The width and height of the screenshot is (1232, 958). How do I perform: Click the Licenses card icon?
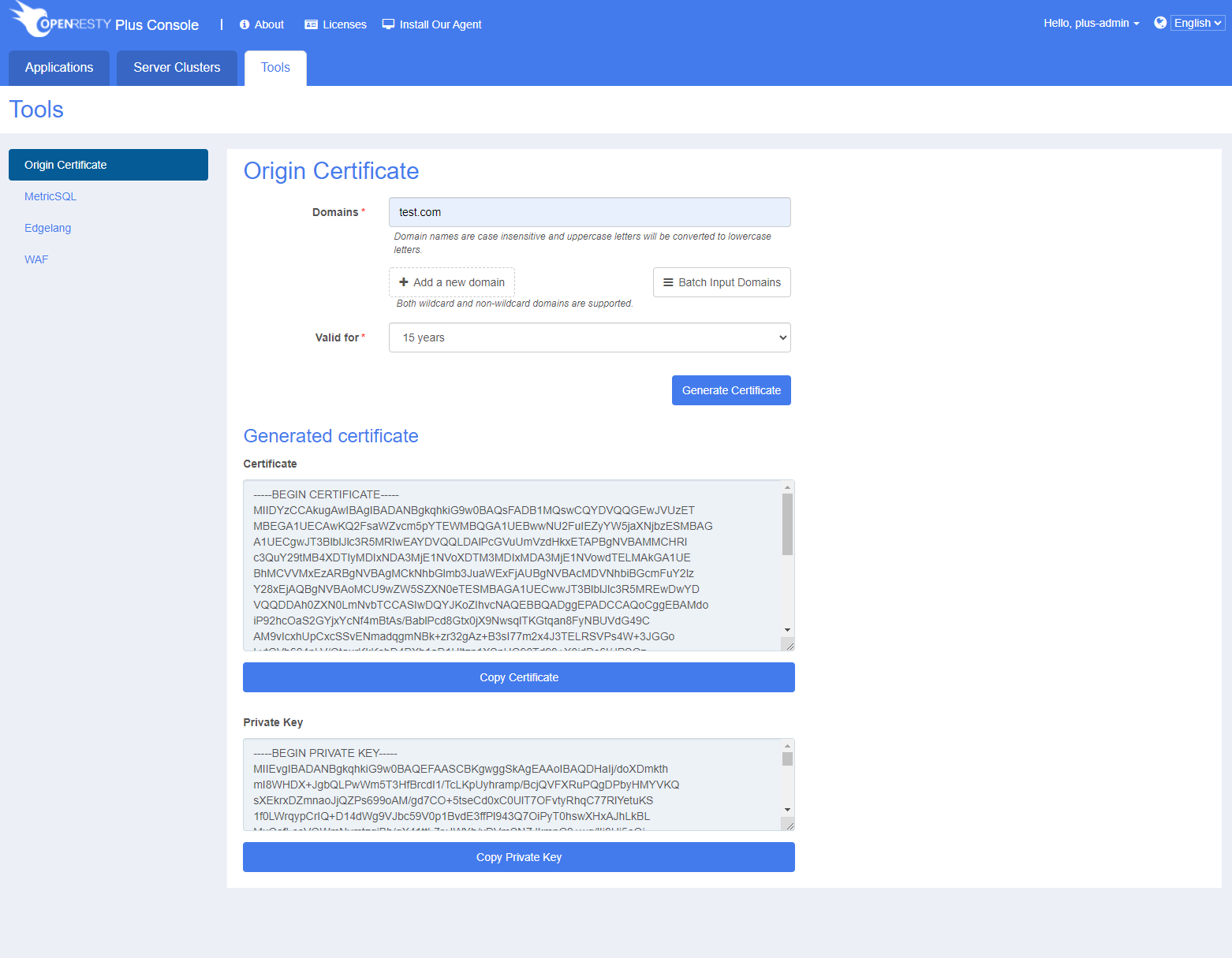point(311,24)
